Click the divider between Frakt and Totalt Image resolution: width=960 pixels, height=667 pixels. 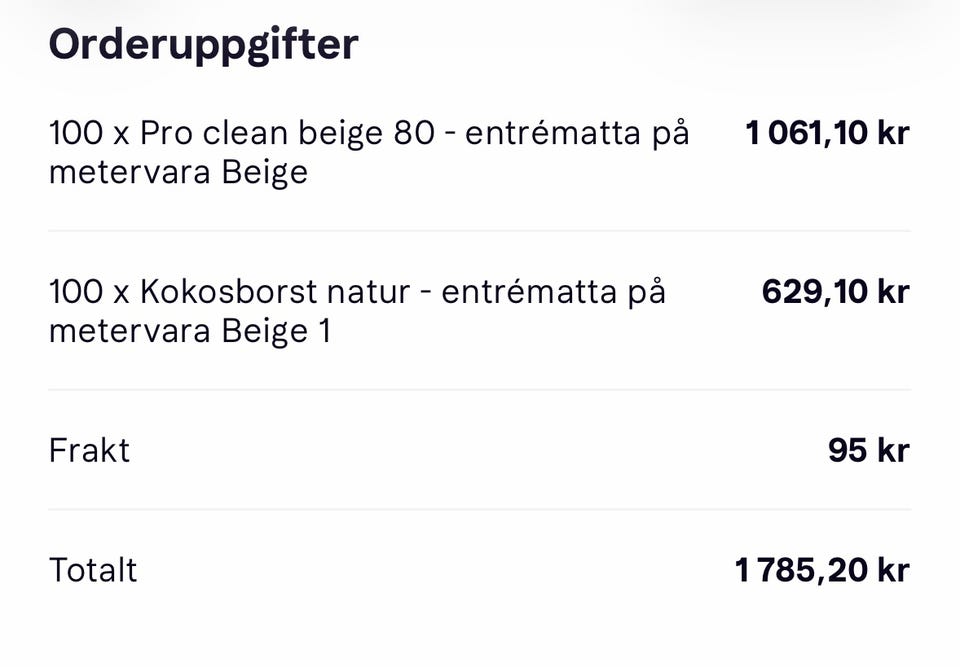click(480, 510)
